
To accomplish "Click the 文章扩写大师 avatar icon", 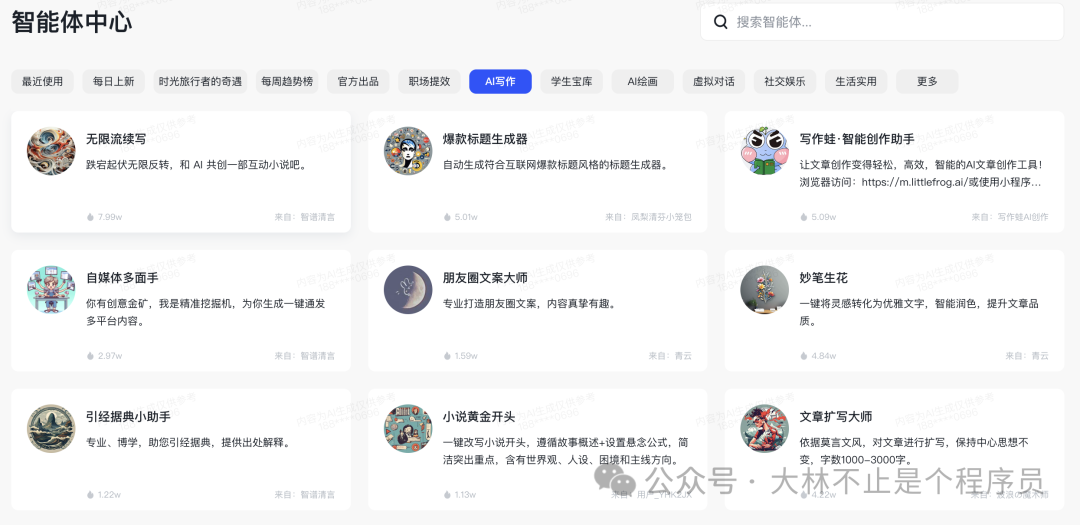I will point(765,429).
